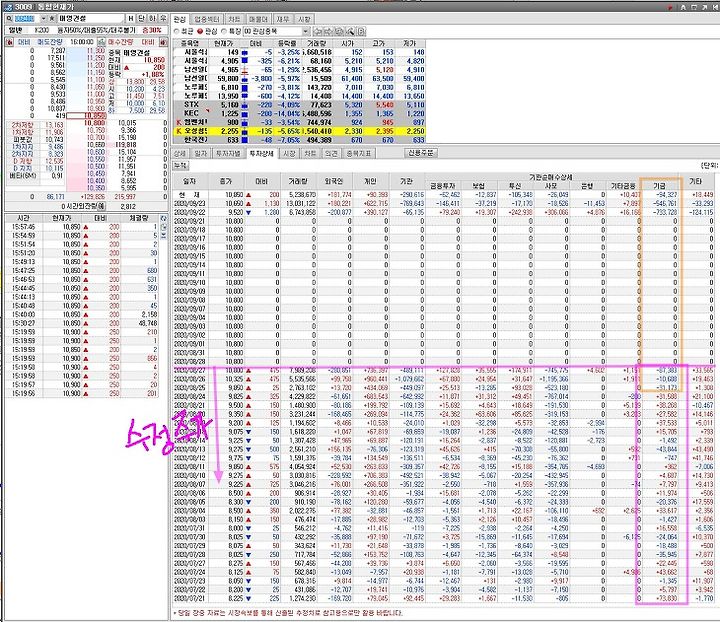Click the last toolbar icon in watchlist bar

pos(361,31)
